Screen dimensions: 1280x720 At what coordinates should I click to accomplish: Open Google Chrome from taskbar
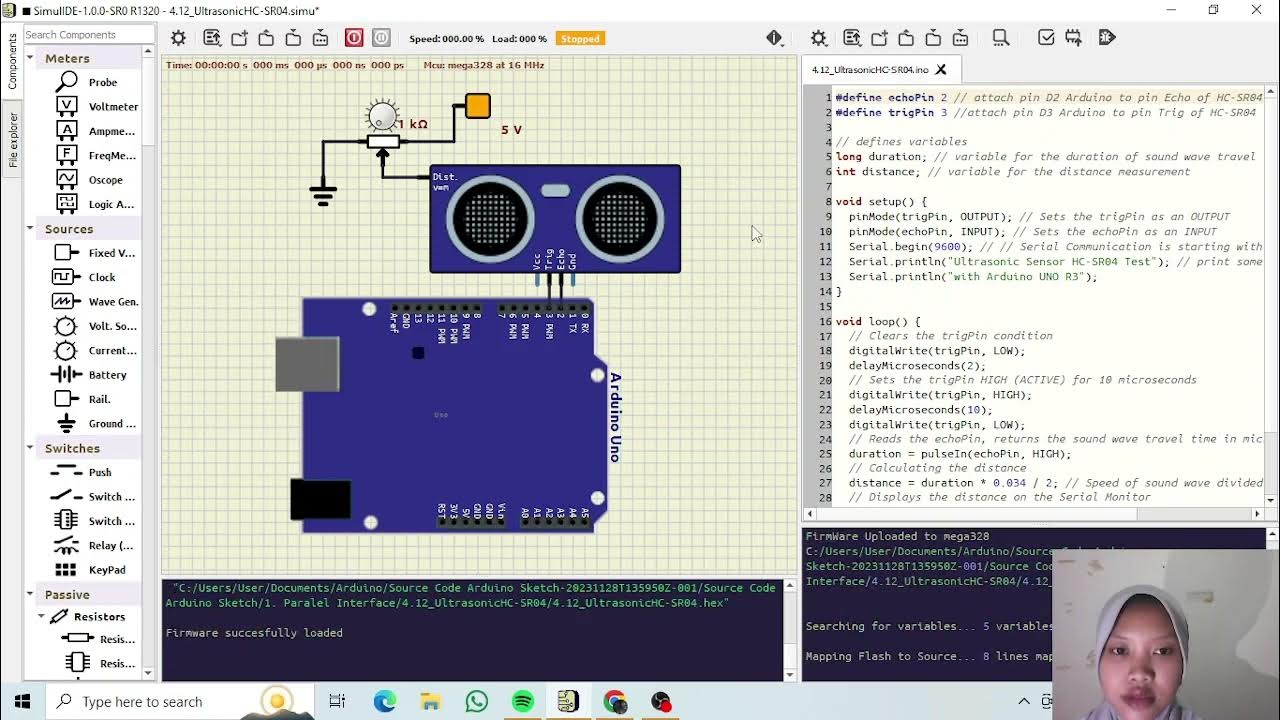tap(614, 701)
